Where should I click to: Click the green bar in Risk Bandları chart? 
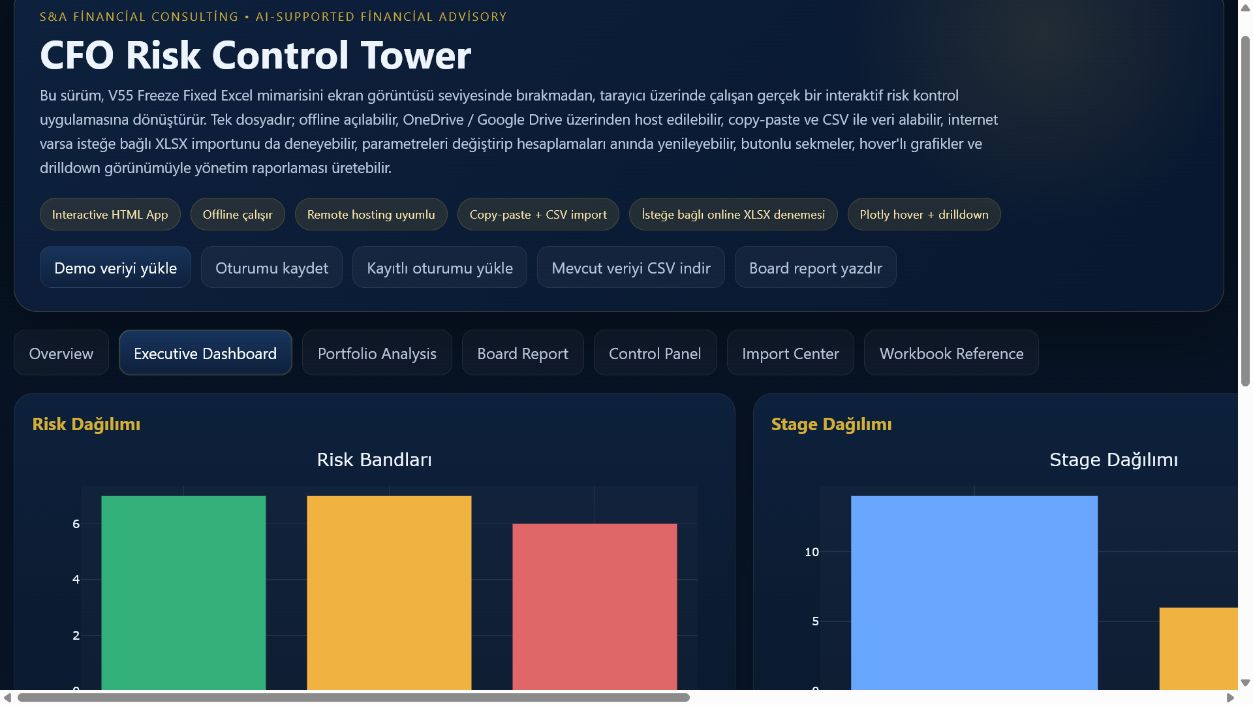[183, 592]
